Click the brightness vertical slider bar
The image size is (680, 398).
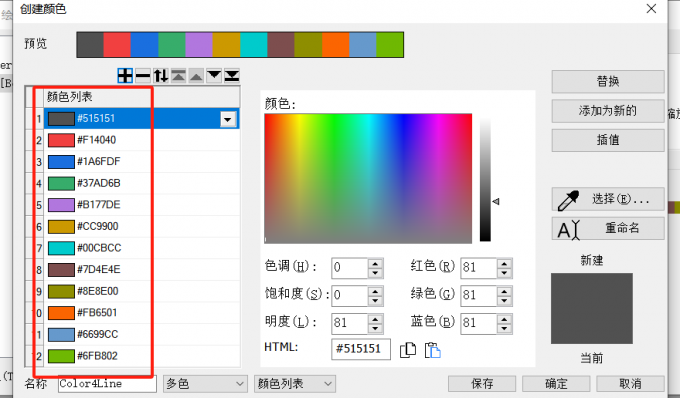tap(485, 178)
